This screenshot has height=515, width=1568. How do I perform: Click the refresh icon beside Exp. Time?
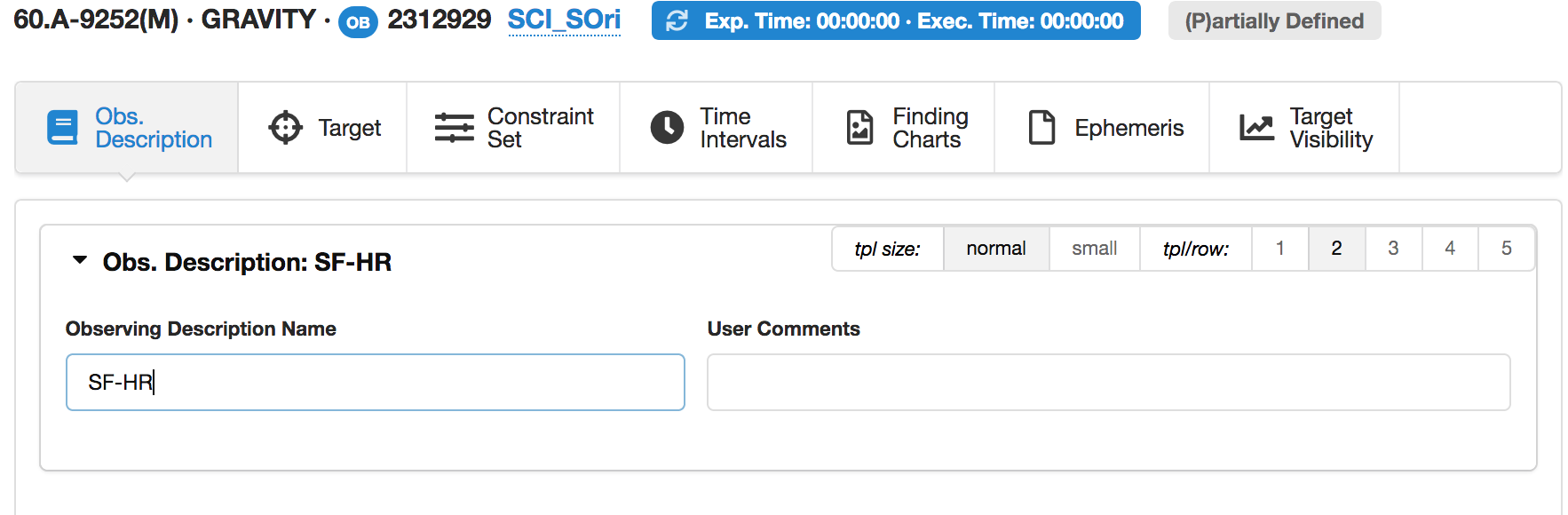coord(677,21)
